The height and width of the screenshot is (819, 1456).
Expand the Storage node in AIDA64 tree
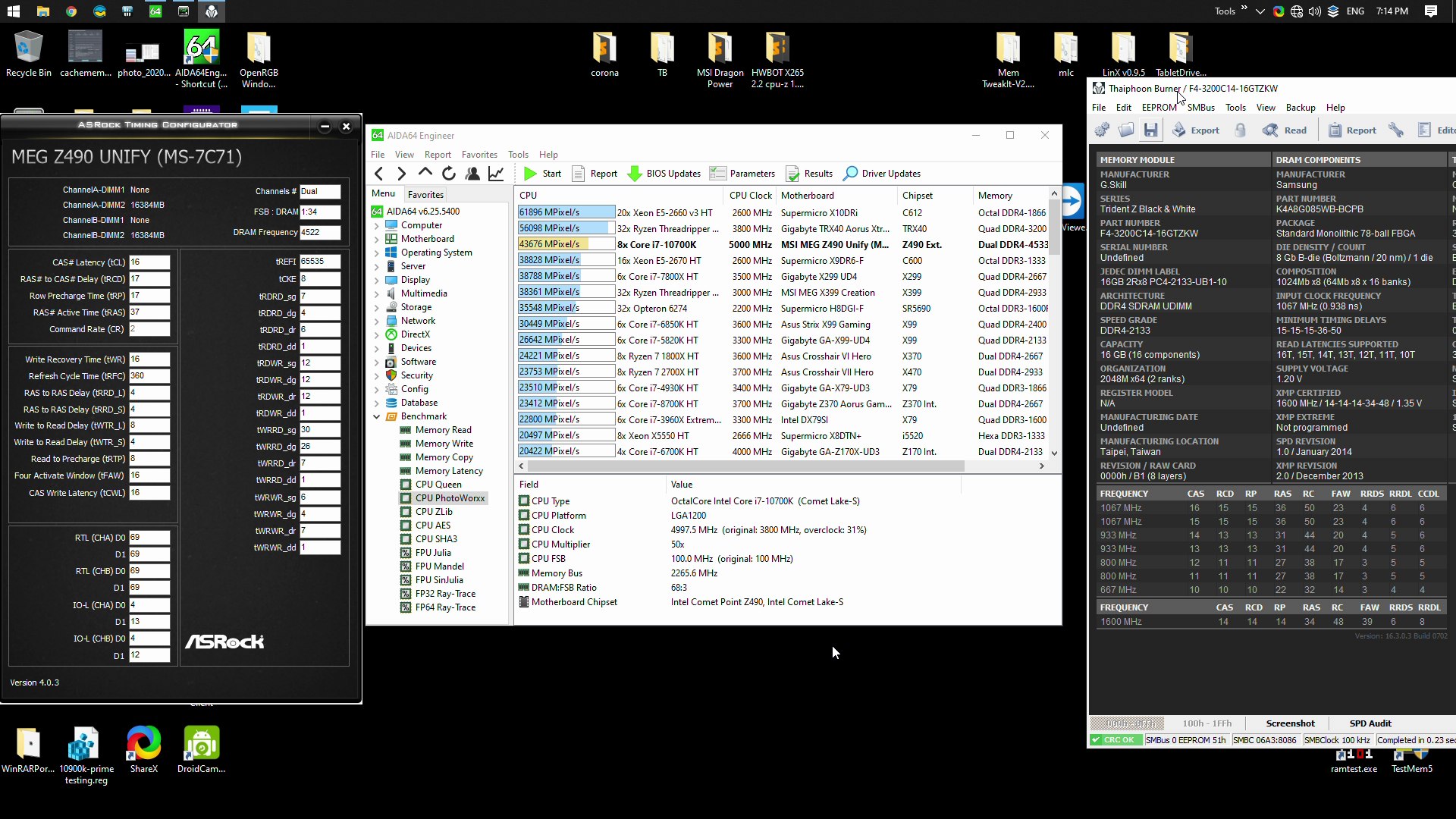tap(376, 308)
